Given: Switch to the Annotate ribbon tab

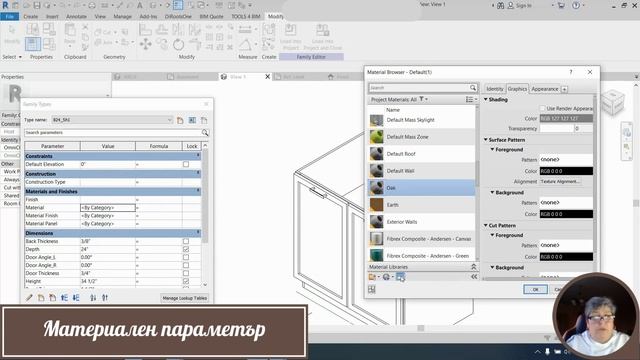Looking at the screenshot, I should pos(76,16).
